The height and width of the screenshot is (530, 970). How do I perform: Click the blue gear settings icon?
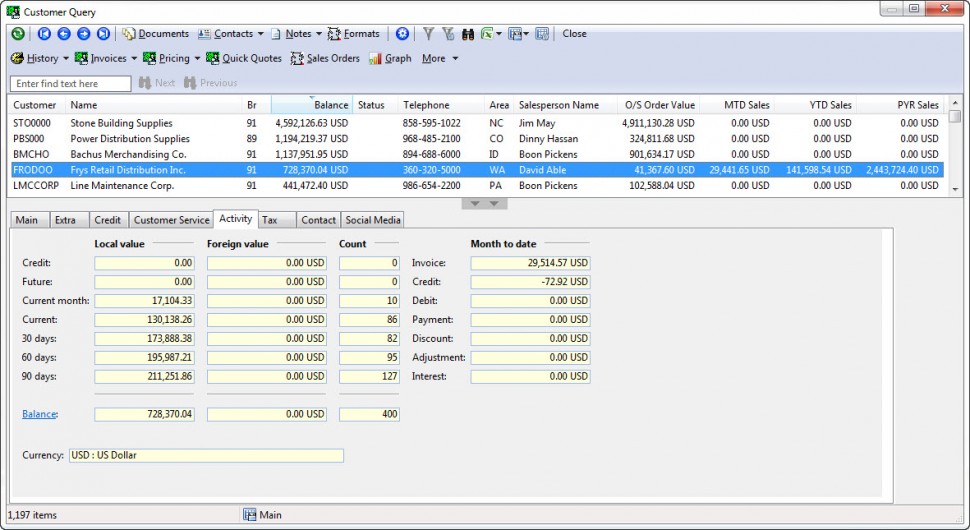(x=402, y=34)
